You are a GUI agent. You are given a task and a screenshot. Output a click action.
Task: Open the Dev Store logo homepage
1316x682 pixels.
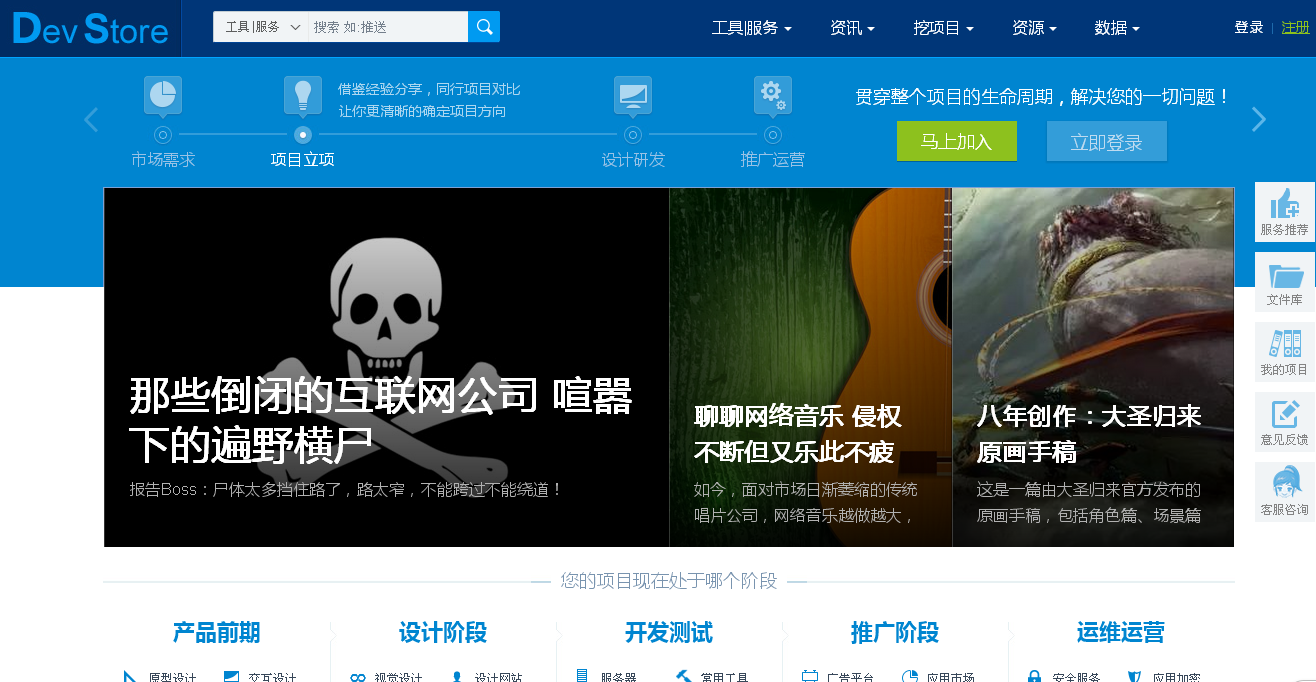90,28
